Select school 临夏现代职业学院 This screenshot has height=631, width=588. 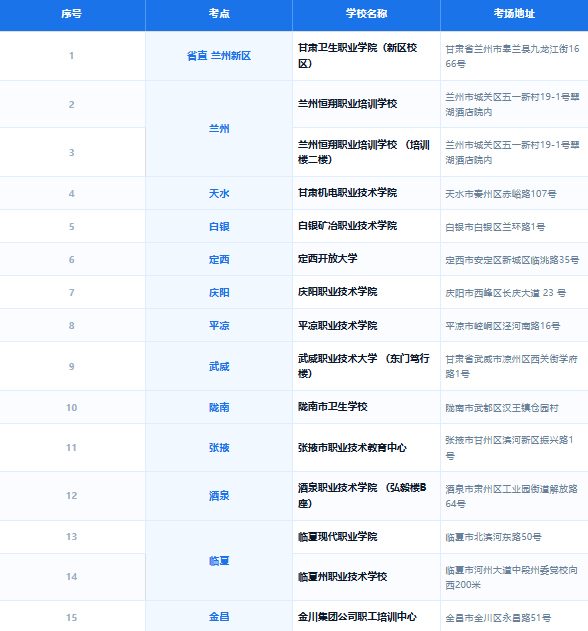(x=337, y=537)
